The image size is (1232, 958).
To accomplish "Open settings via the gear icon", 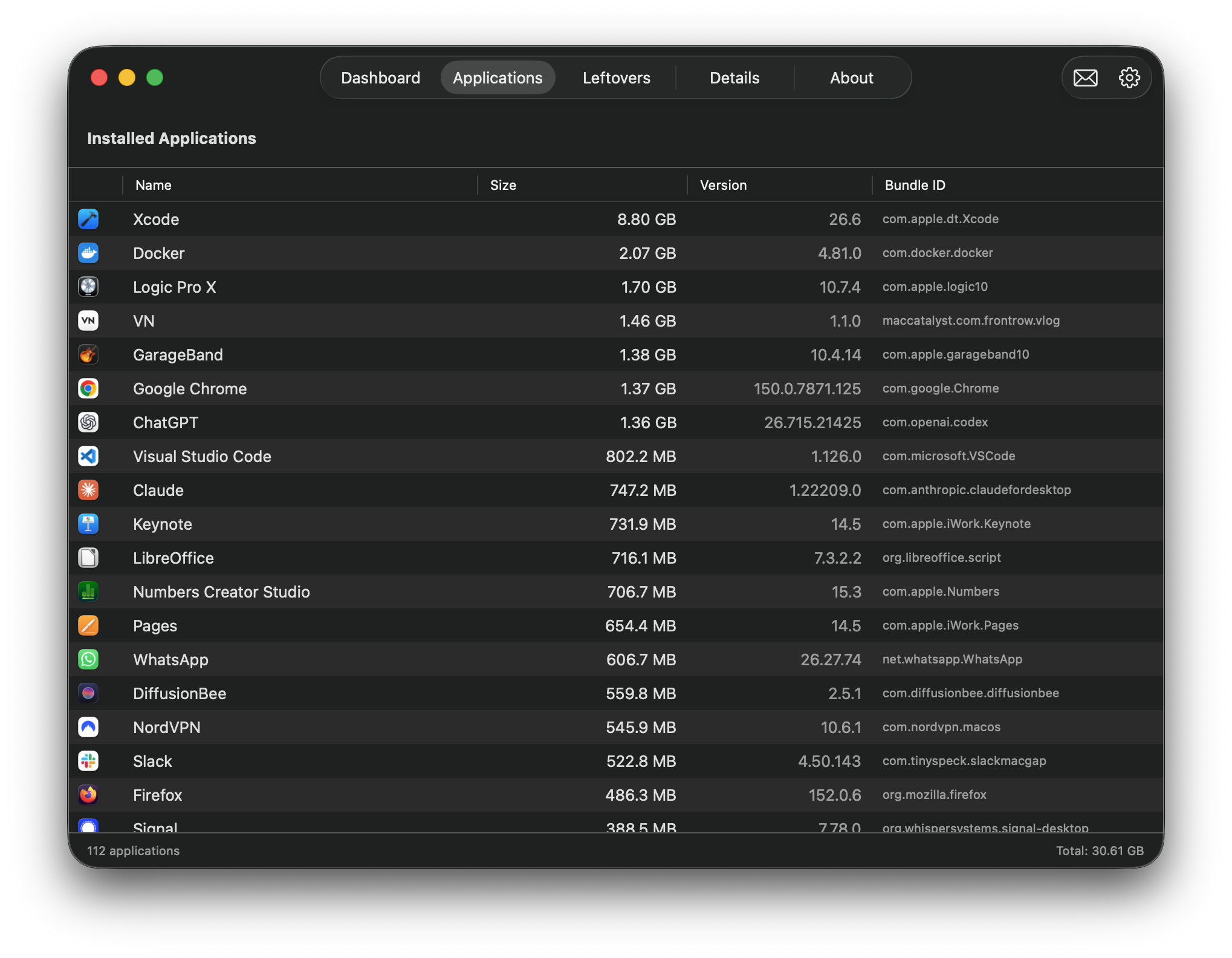I will tap(1129, 78).
